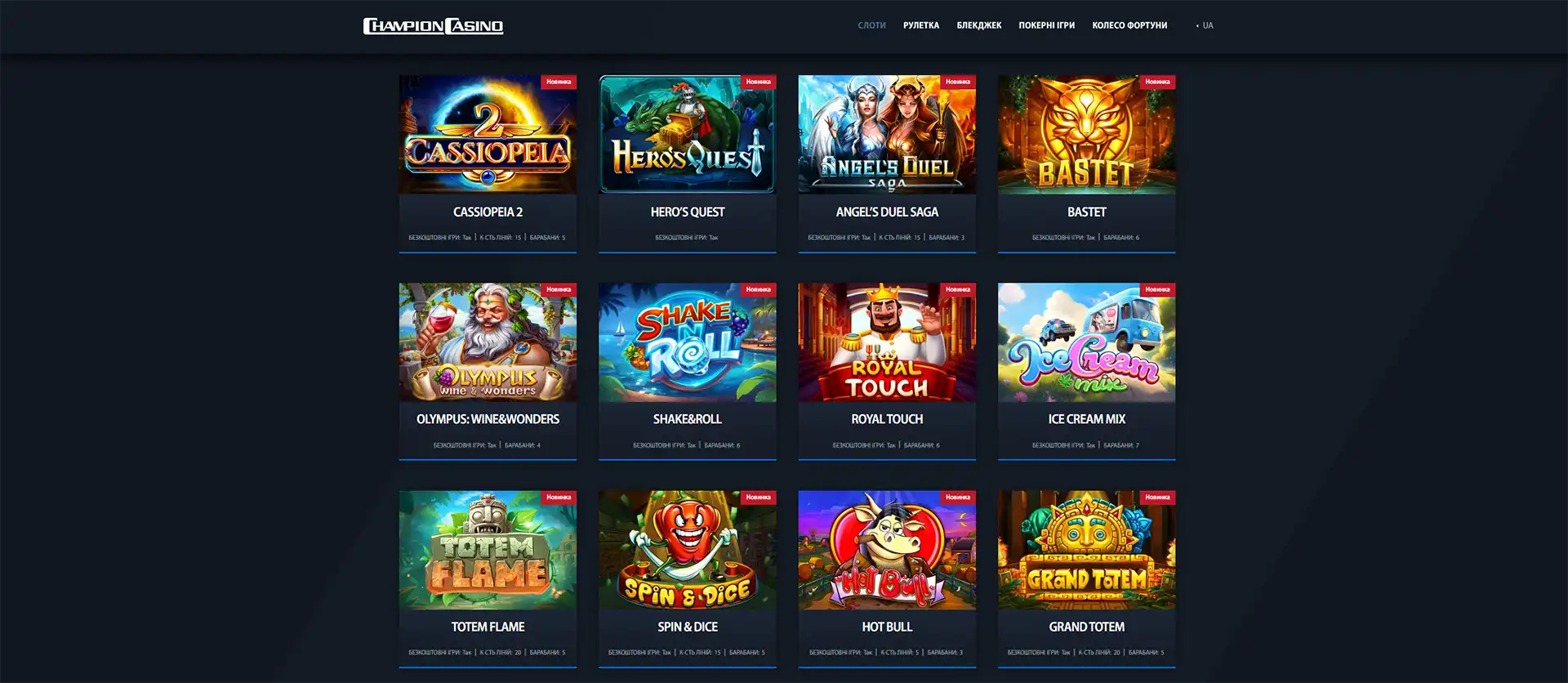
Task: Click the Olympus: Wine&Wonders title link
Action: tap(488, 419)
